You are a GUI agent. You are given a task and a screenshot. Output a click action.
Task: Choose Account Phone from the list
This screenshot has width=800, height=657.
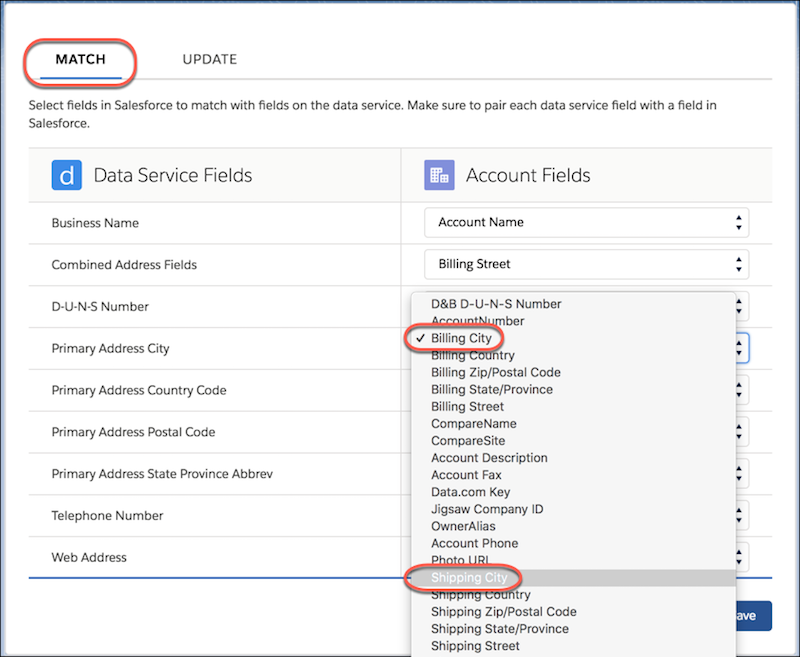(x=475, y=543)
